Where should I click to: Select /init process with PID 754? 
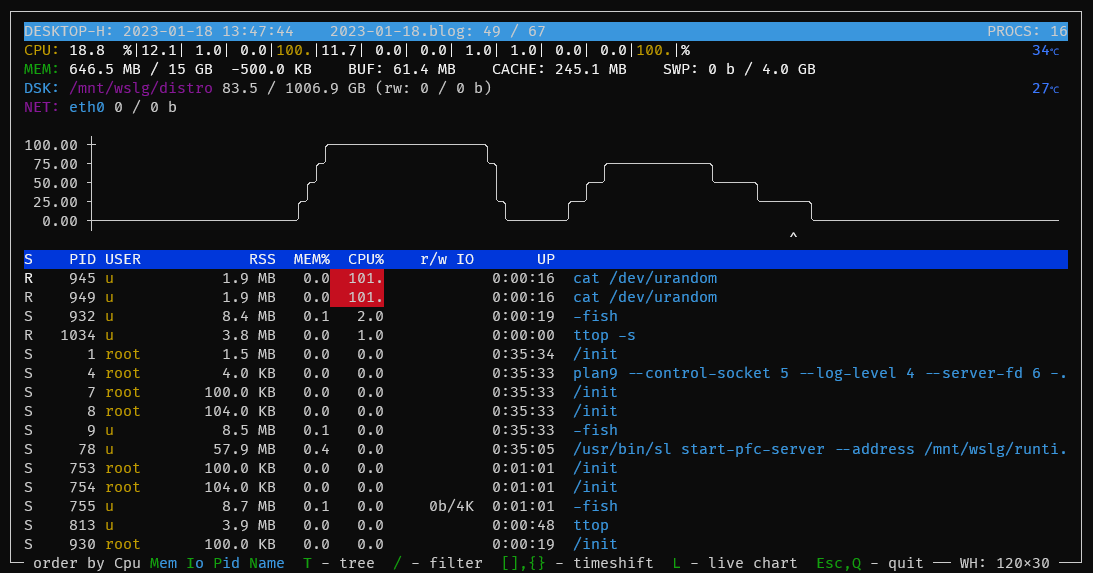pos(546,487)
